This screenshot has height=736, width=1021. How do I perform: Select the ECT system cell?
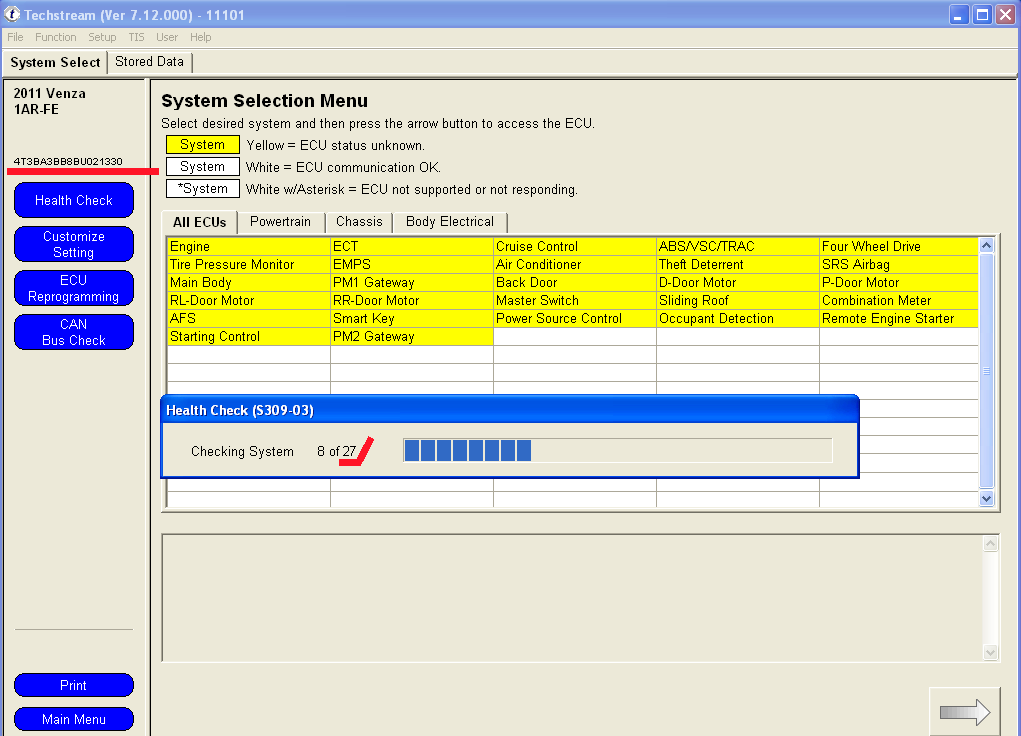pyautogui.click(x=412, y=246)
